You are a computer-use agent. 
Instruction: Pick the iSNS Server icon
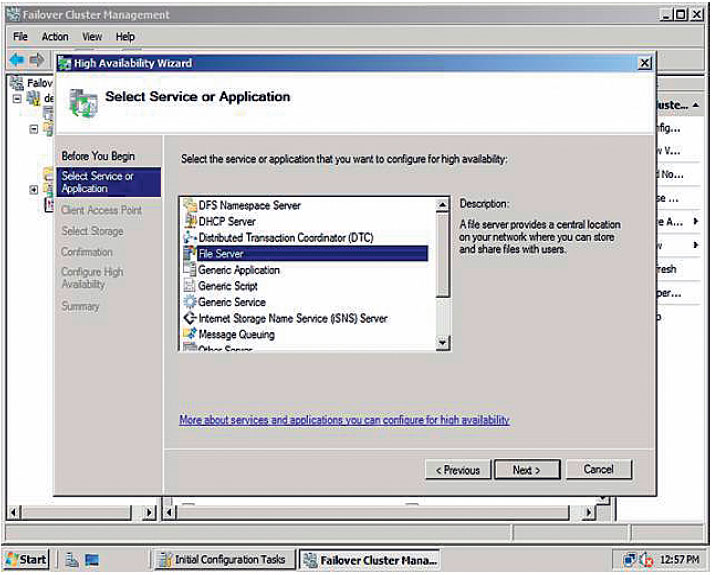189,318
